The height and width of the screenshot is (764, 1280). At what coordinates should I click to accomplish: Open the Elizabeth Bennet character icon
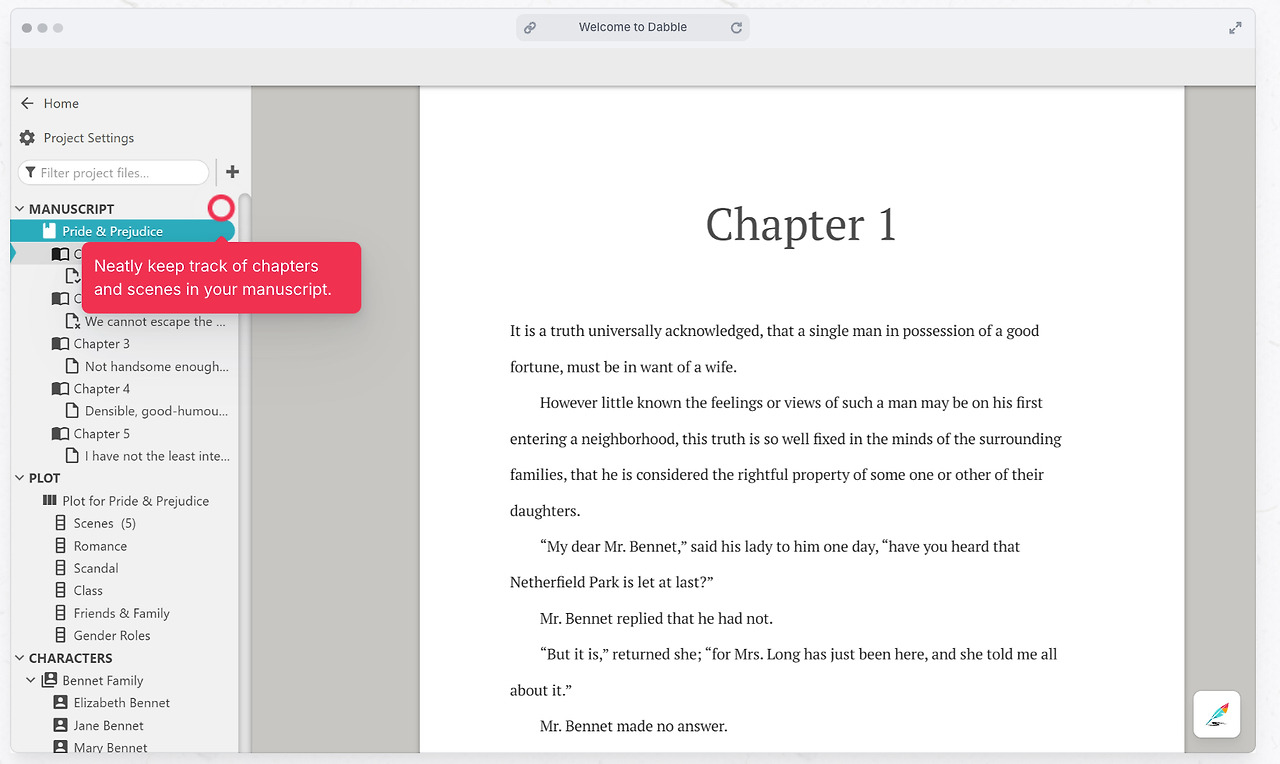[x=60, y=703]
